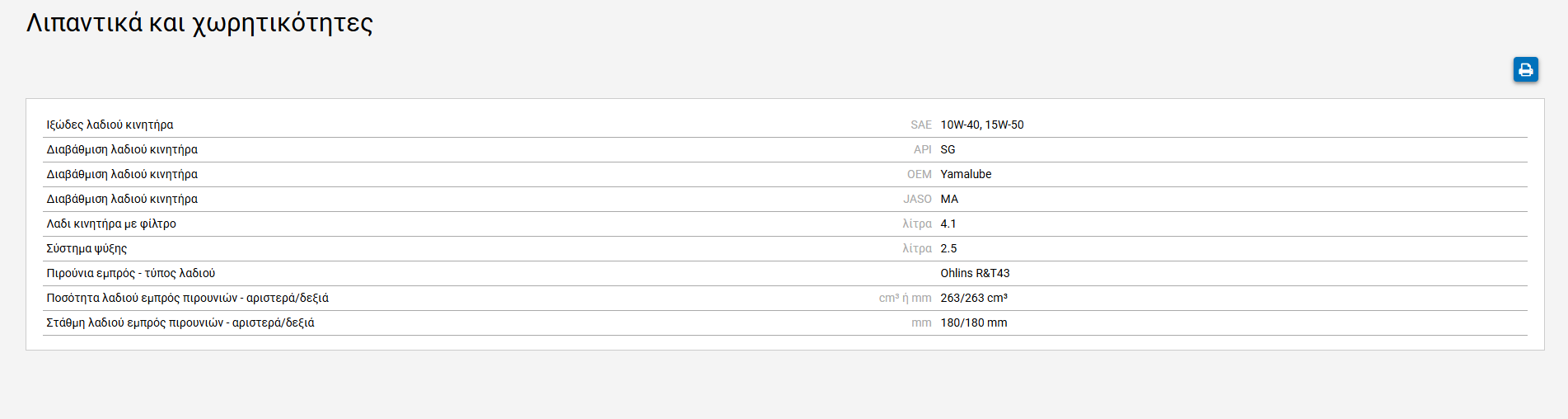Select the cooling system value '2.5'
Viewport: 1568px width, 419px height.
(x=948, y=248)
